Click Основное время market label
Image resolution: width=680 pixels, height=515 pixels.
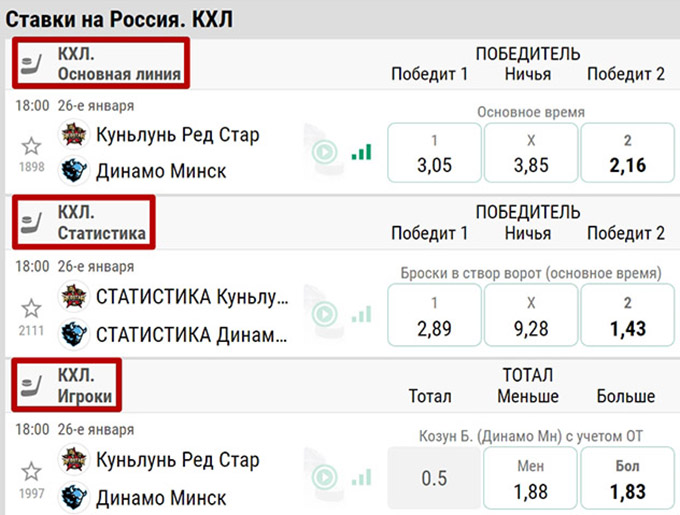531,112
